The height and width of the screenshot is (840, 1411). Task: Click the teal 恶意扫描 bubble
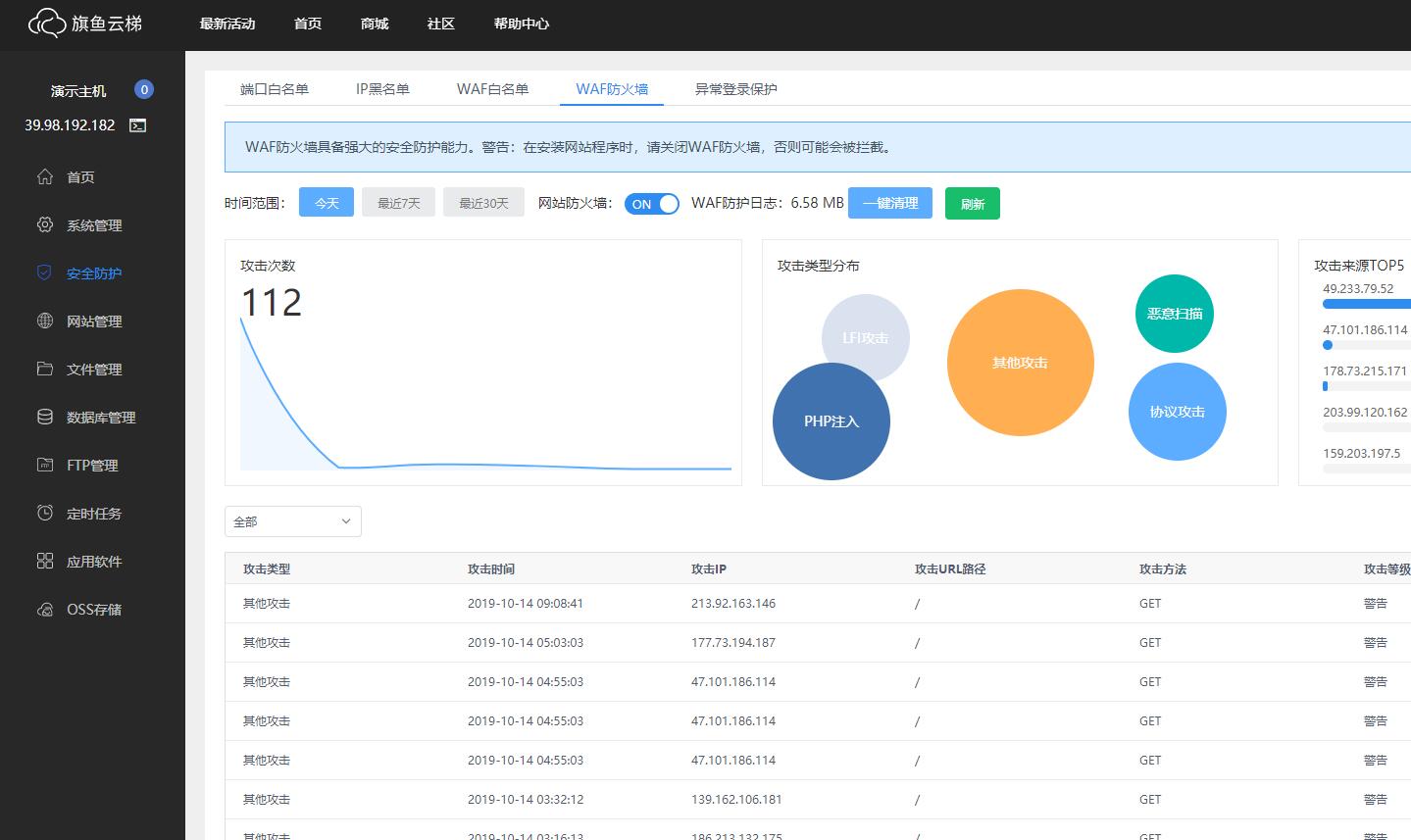pyautogui.click(x=1175, y=314)
